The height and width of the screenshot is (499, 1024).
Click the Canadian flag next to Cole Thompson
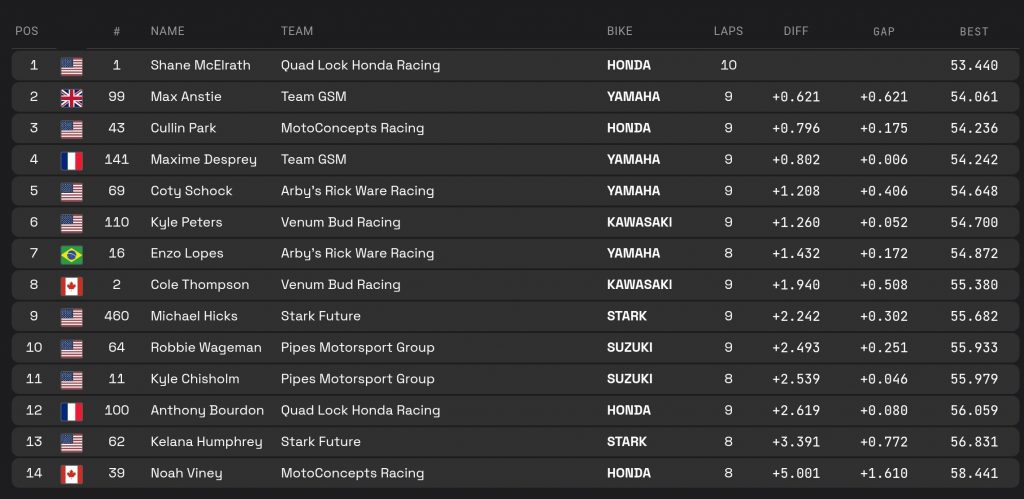pyautogui.click(x=72, y=285)
